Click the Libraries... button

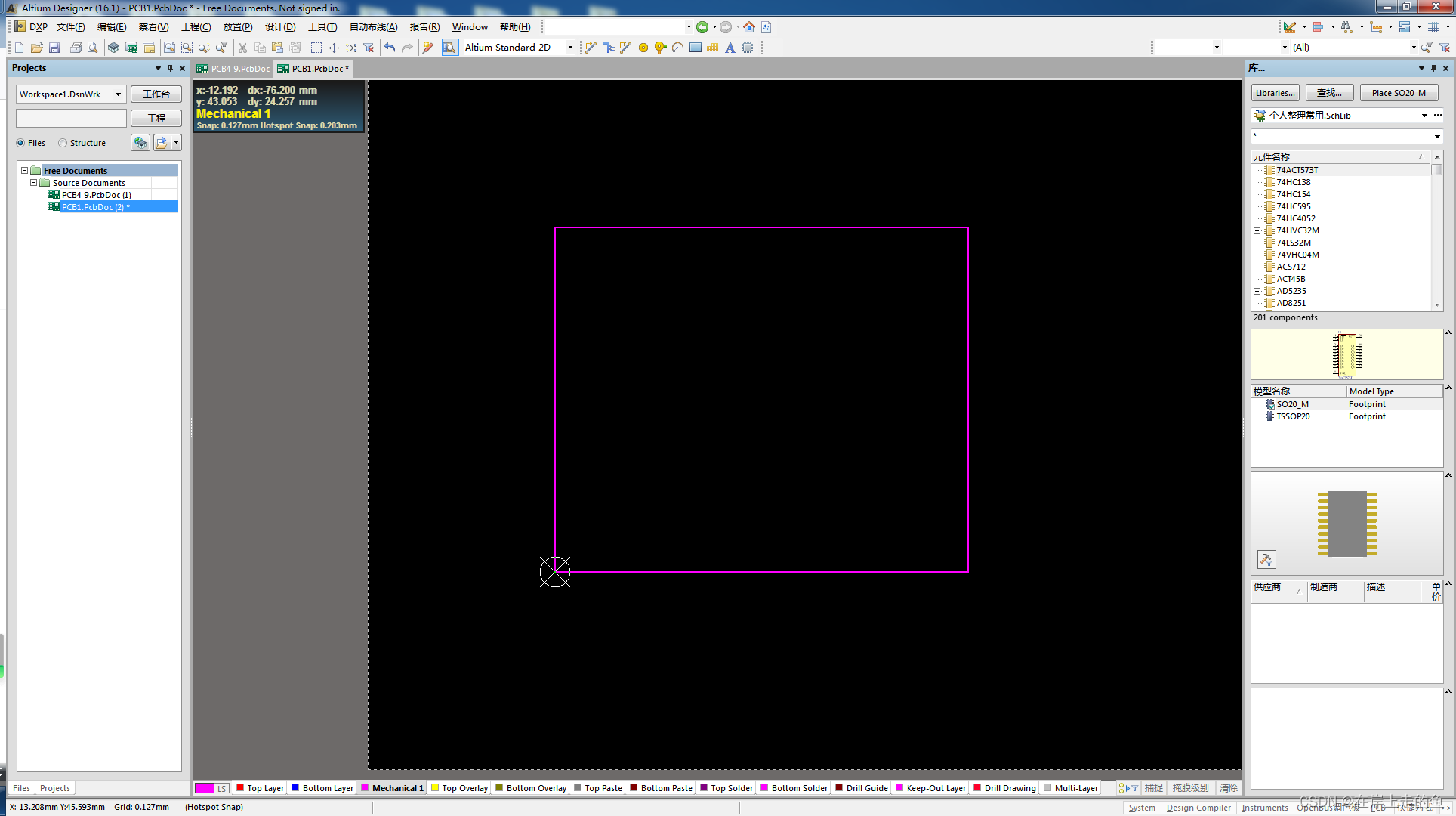pyautogui.click(x=1275, y=93)
